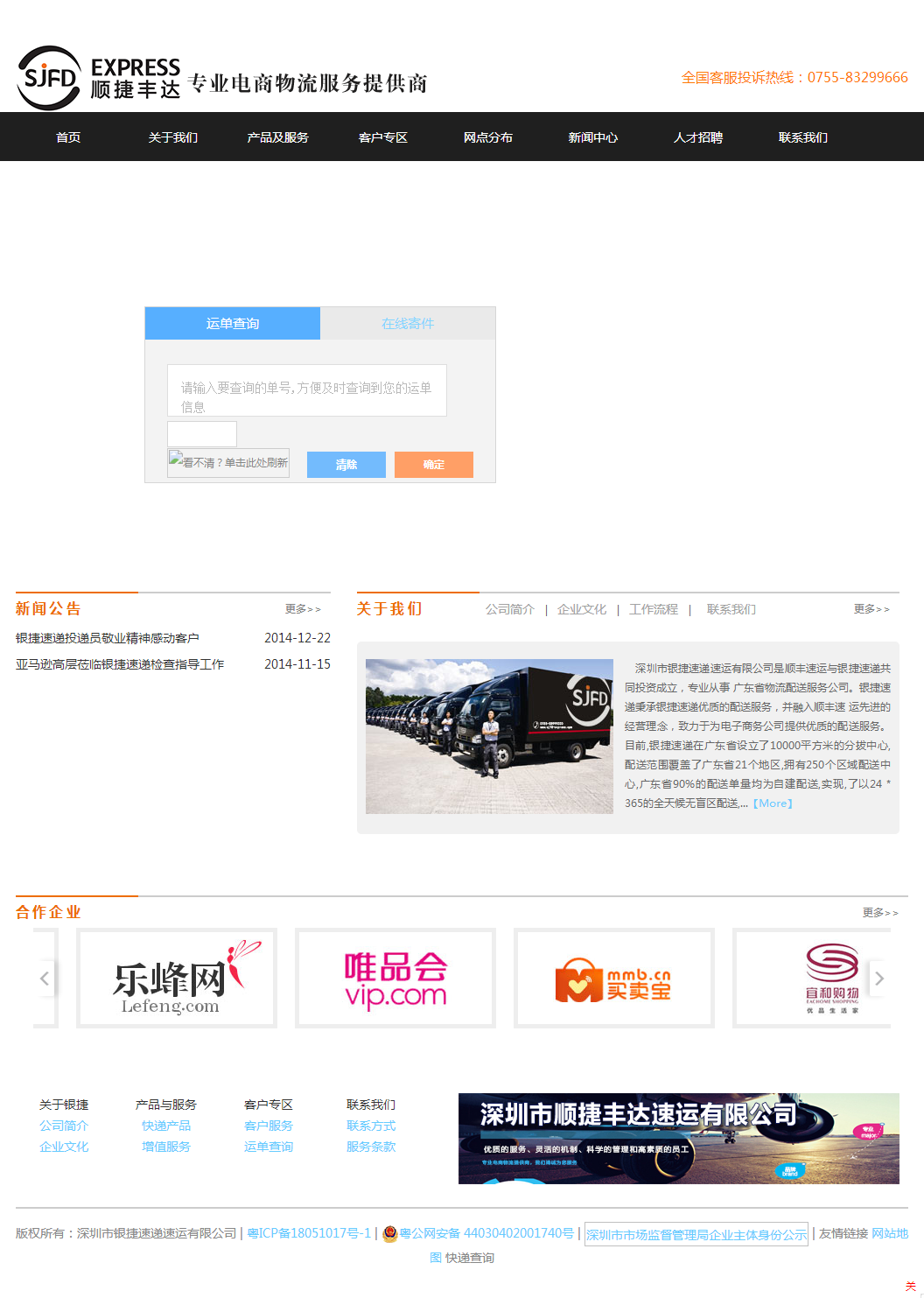The image size is (924, 1298).
Task: Click the truck fleet photo
Action: (x=489, y=736)
